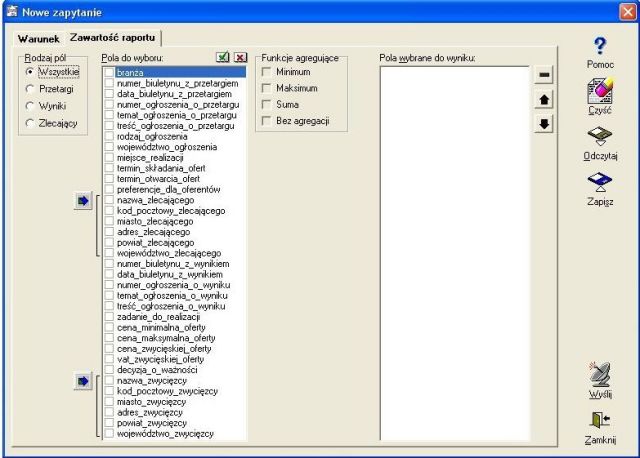Select the treść_ogłoszenia_o_wyniku row
This screenshot has width=640, height=458.
tap(175, 306)
